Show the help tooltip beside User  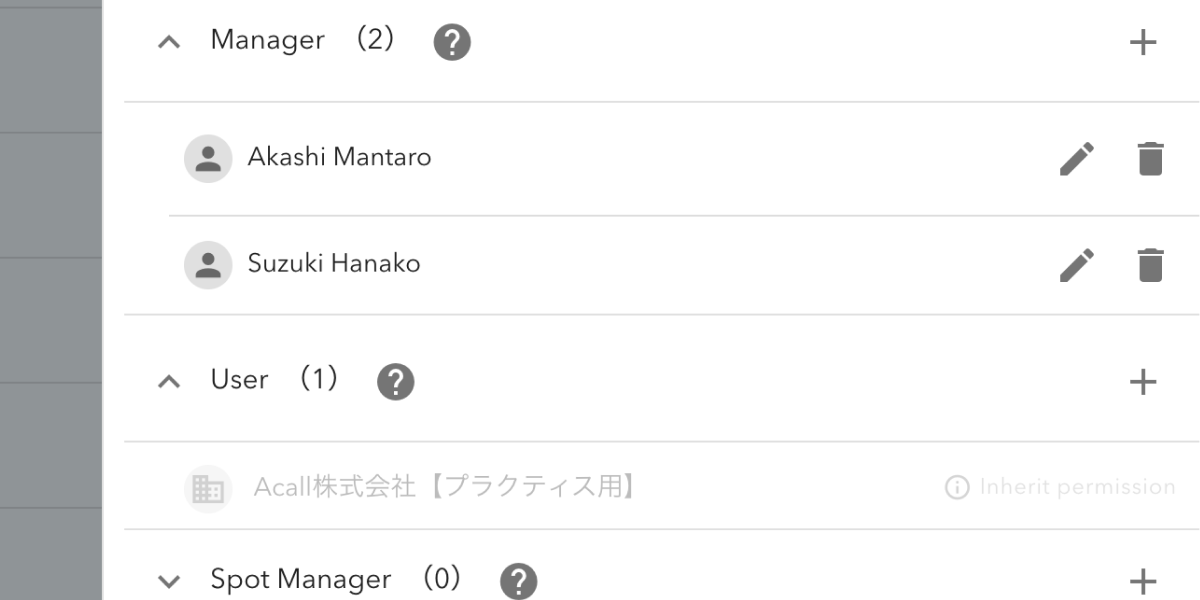[396, 382]
